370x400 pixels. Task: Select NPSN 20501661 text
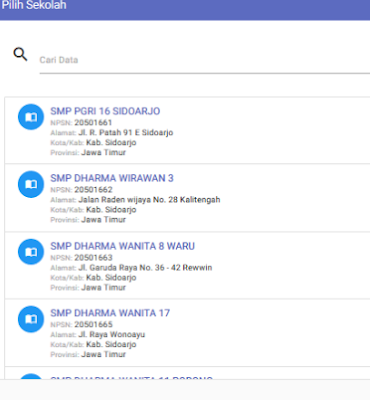(93, 122)
